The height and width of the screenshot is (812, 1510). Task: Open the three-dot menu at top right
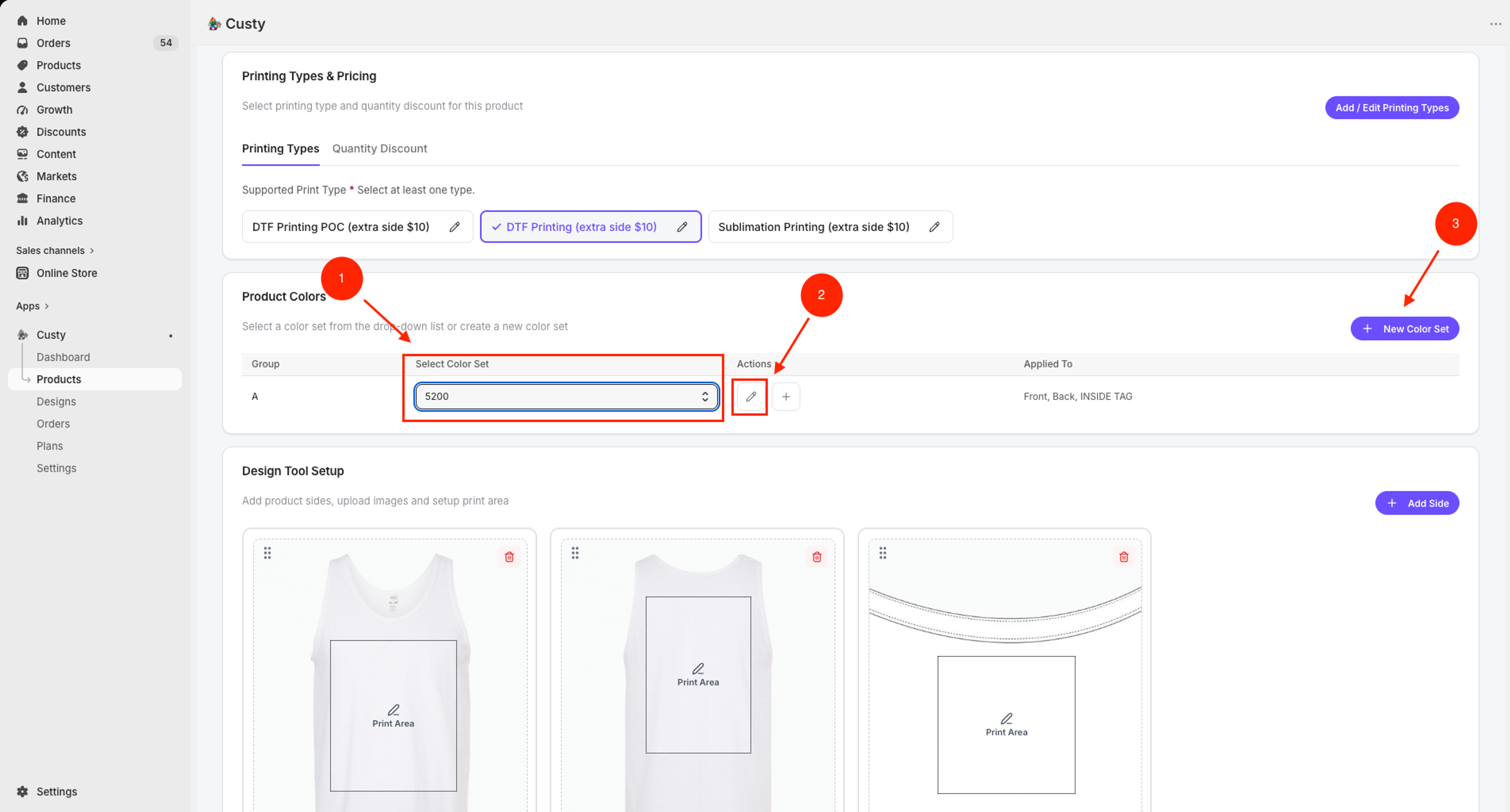tap(1495, 24)
